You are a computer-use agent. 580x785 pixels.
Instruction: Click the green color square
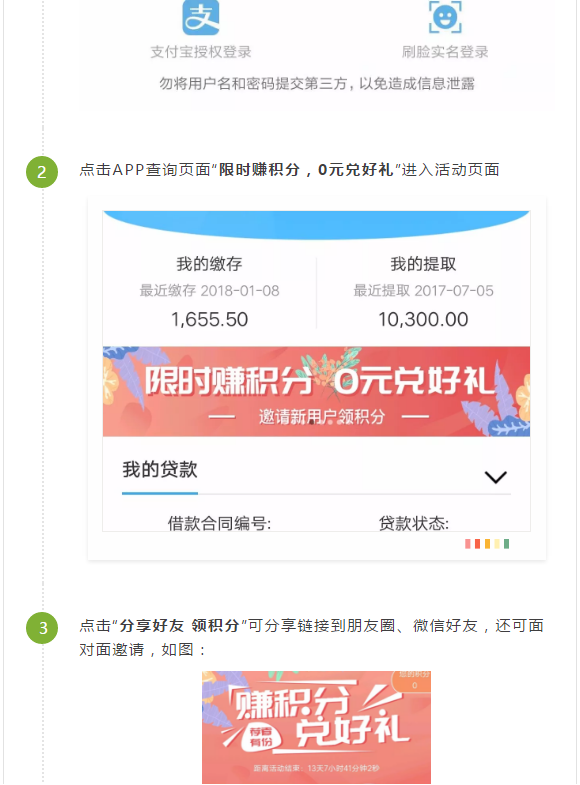pyautogui.click(x=506, y=544)
